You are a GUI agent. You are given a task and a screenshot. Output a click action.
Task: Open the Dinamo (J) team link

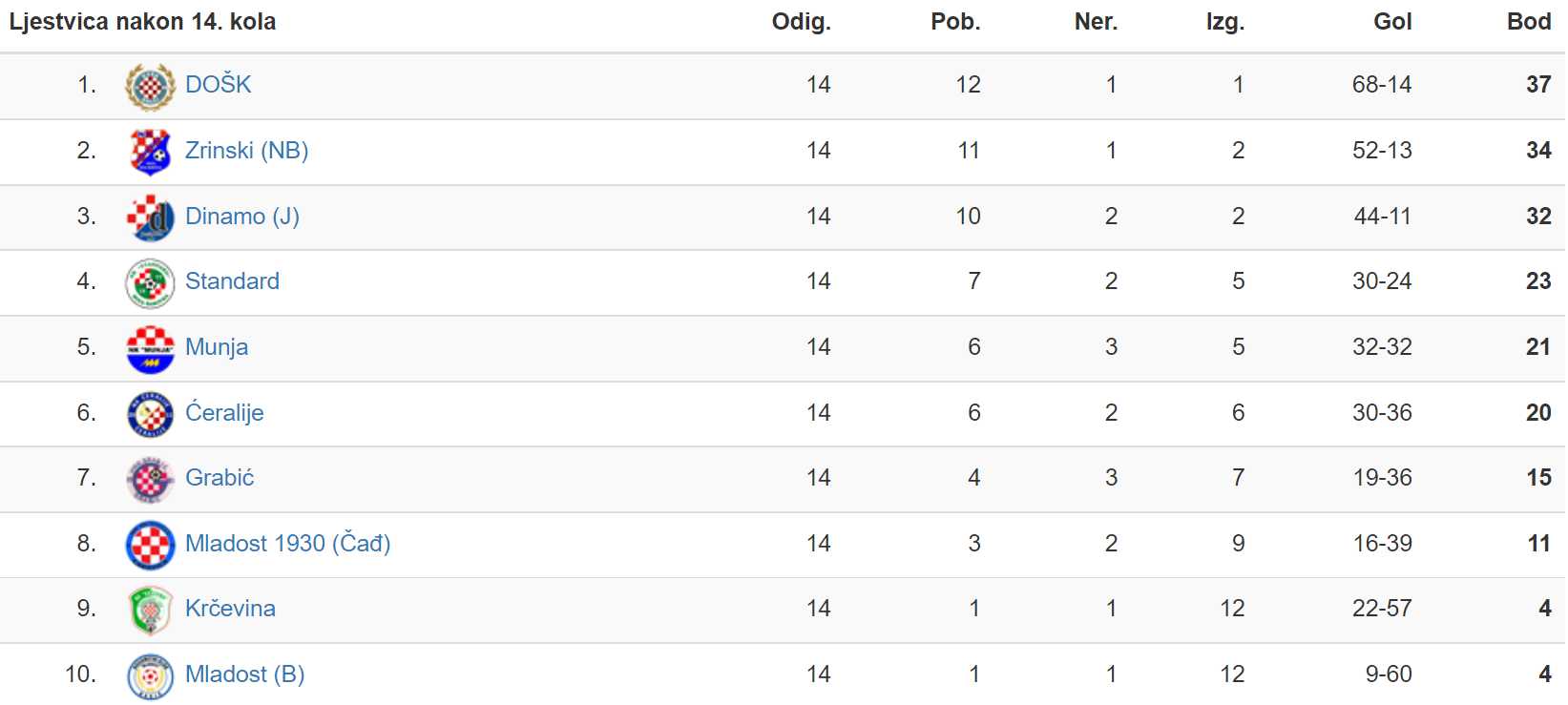coord(242,217)
